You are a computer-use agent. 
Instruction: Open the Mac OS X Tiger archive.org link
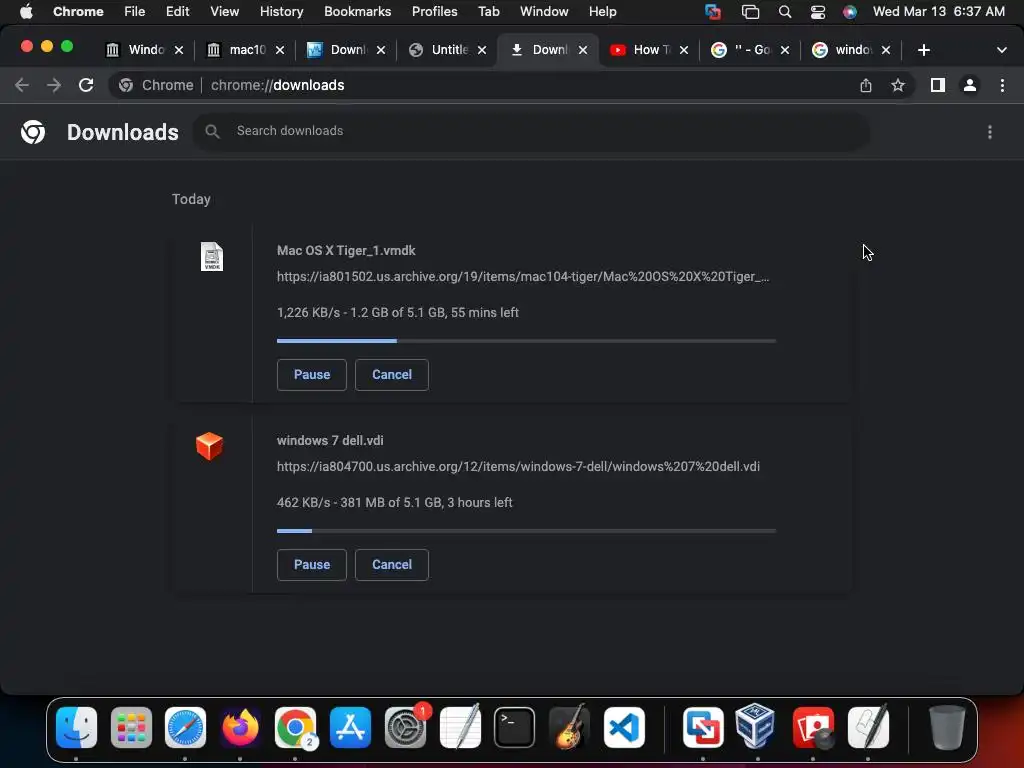click(x=523, y=277)
